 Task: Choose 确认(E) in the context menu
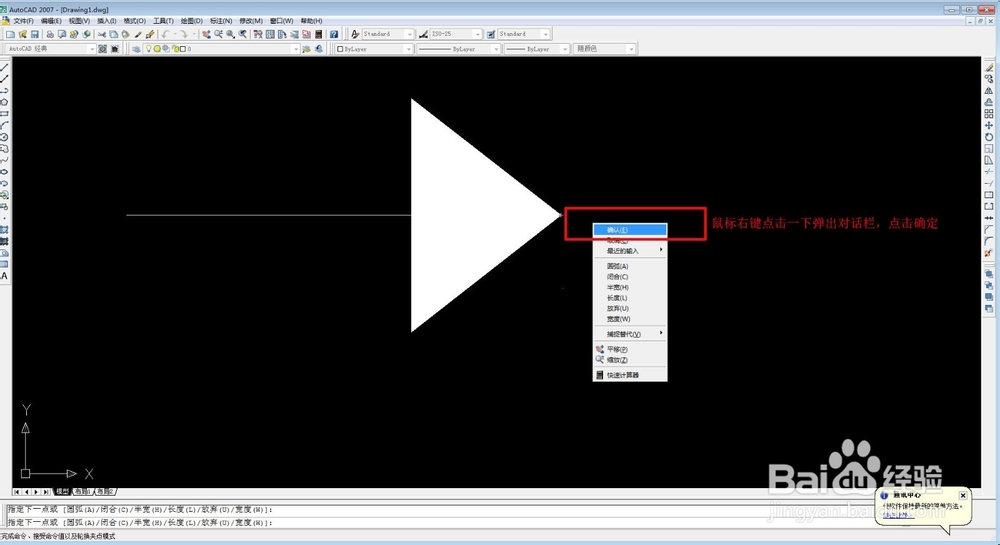pos(630,229)
